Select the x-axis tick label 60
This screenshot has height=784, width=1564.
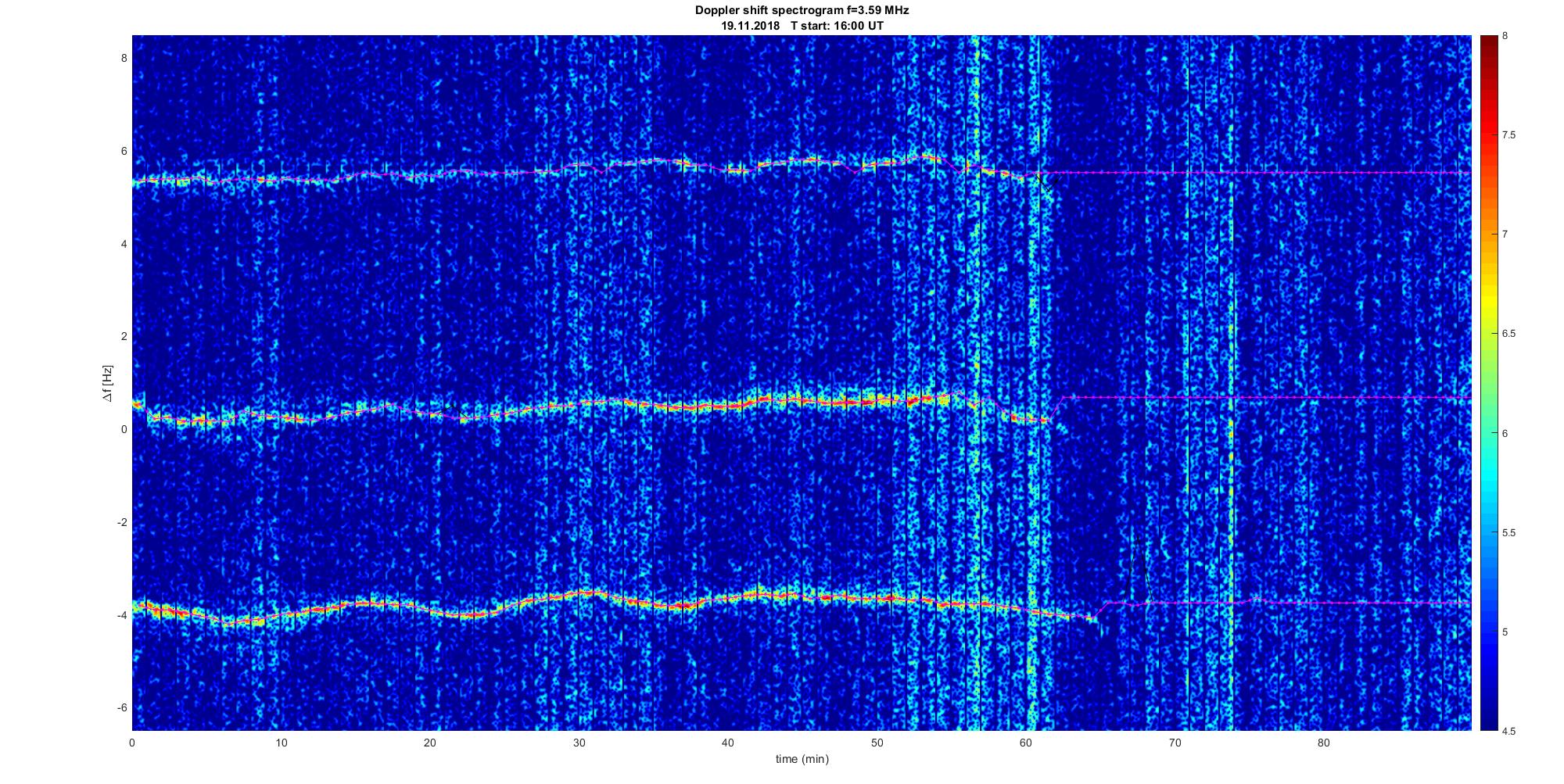pos(1026,743)
